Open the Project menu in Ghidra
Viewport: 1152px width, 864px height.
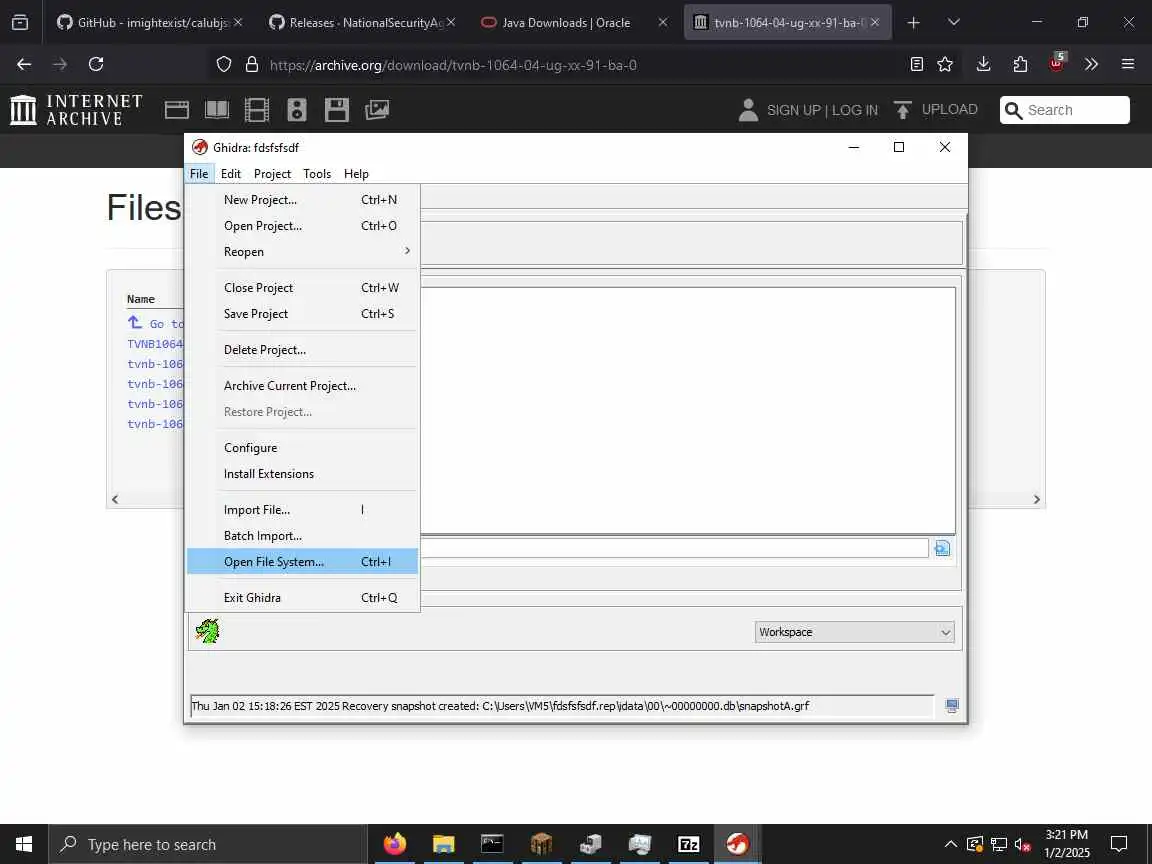[x=273, y=174]
